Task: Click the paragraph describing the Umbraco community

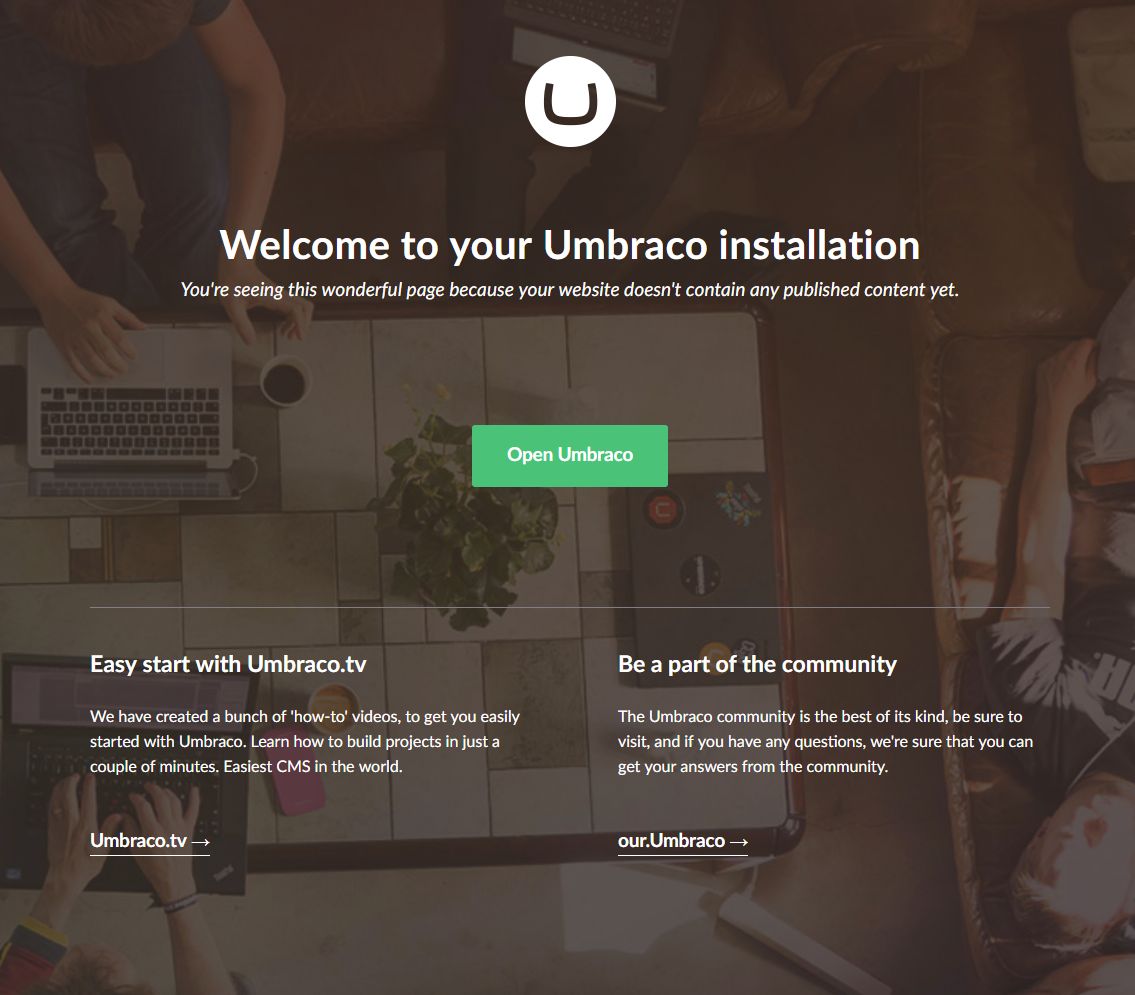Action: tap(825, 741)
